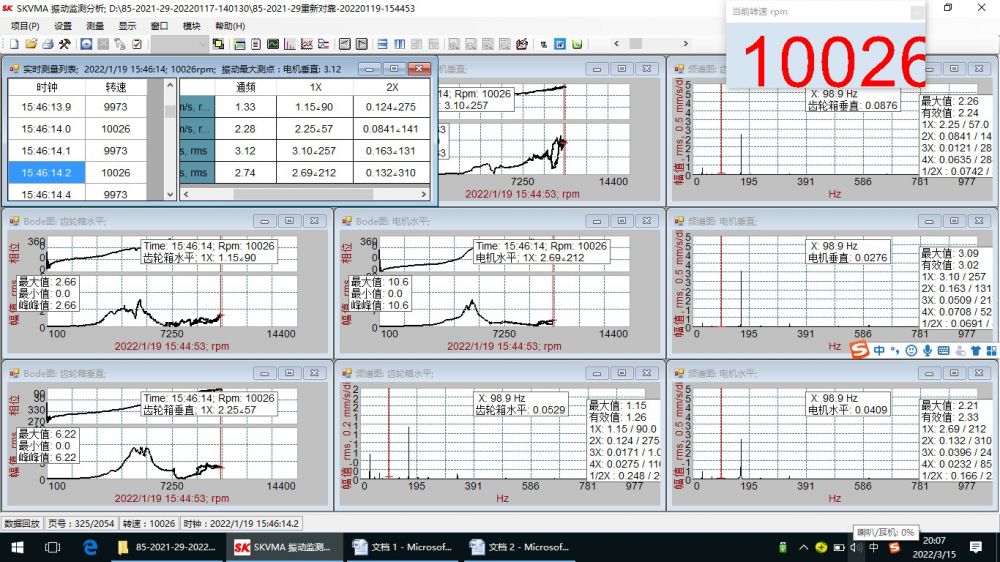Viewport: 1000px width, 562px height.
Task: Open the Sogou emoji smiley icon
Action: tap(911, 350)
